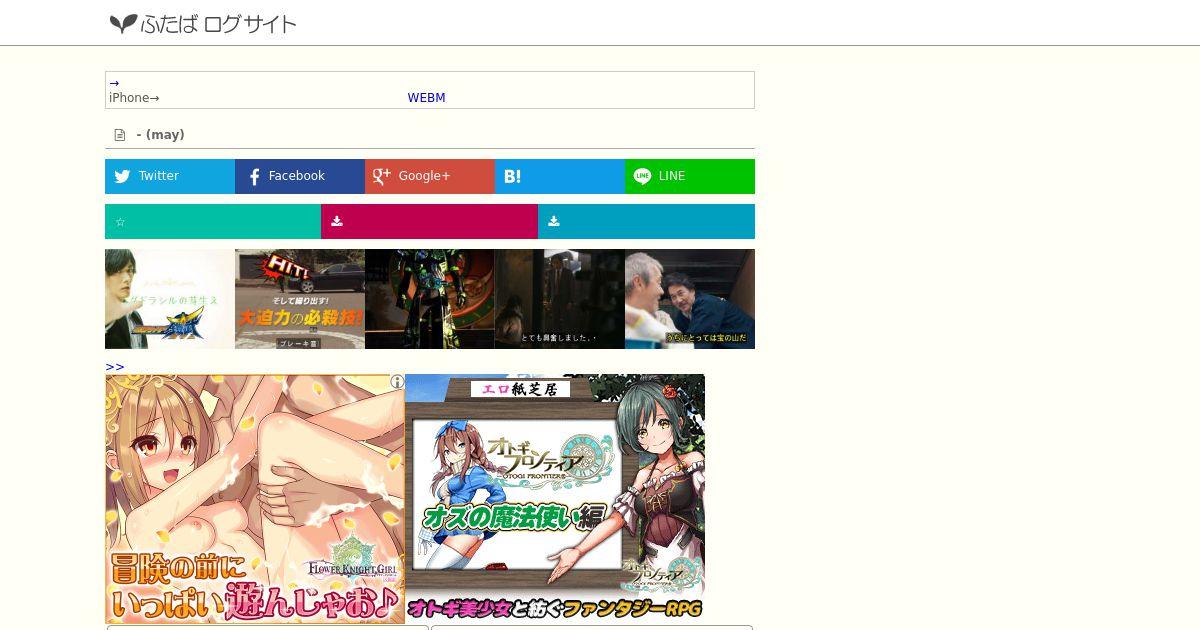Click the teal star favorite button
Image resolution: width=1200 pixels, height=630 pixels.
click(213, 221)
